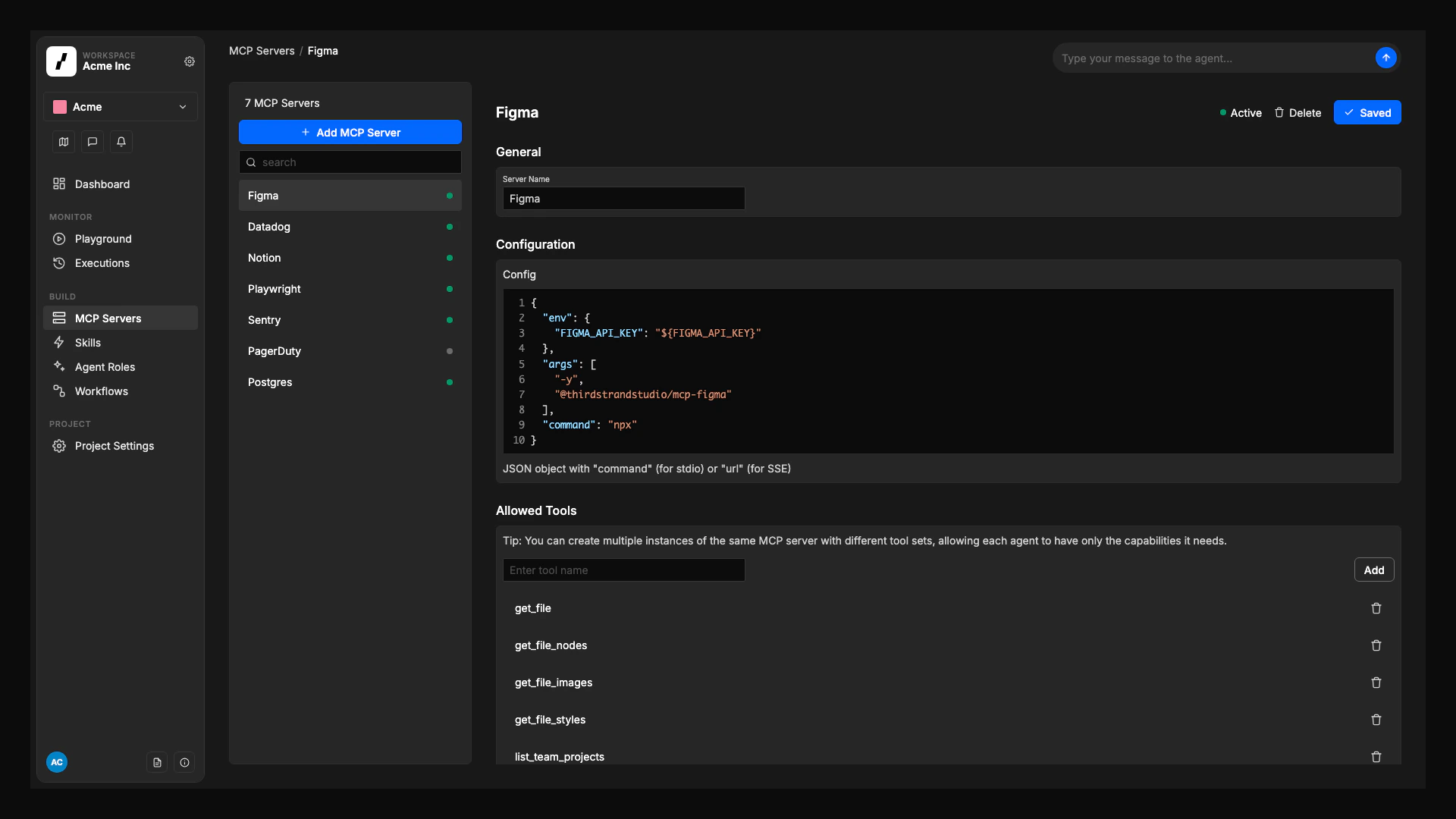Click the Server Name input field

coord(624,199)
